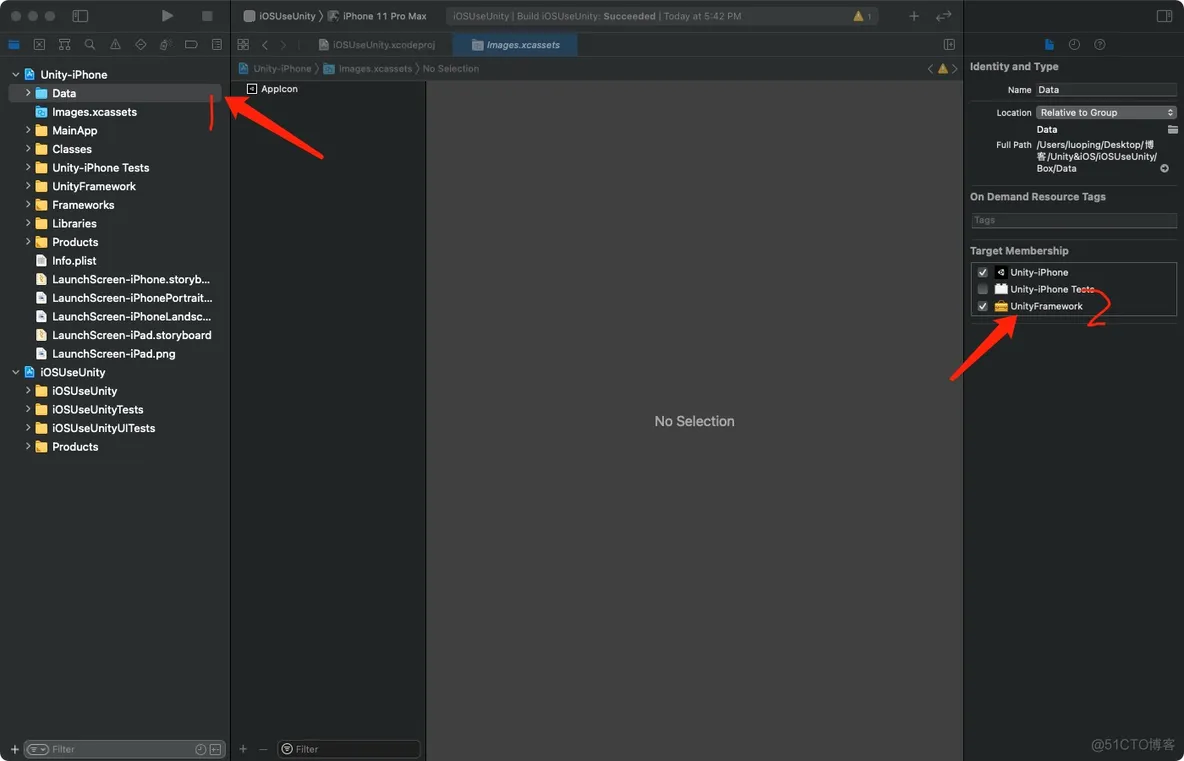
Task: Jump to previous issue in jump bar
Action: point(930,69)
